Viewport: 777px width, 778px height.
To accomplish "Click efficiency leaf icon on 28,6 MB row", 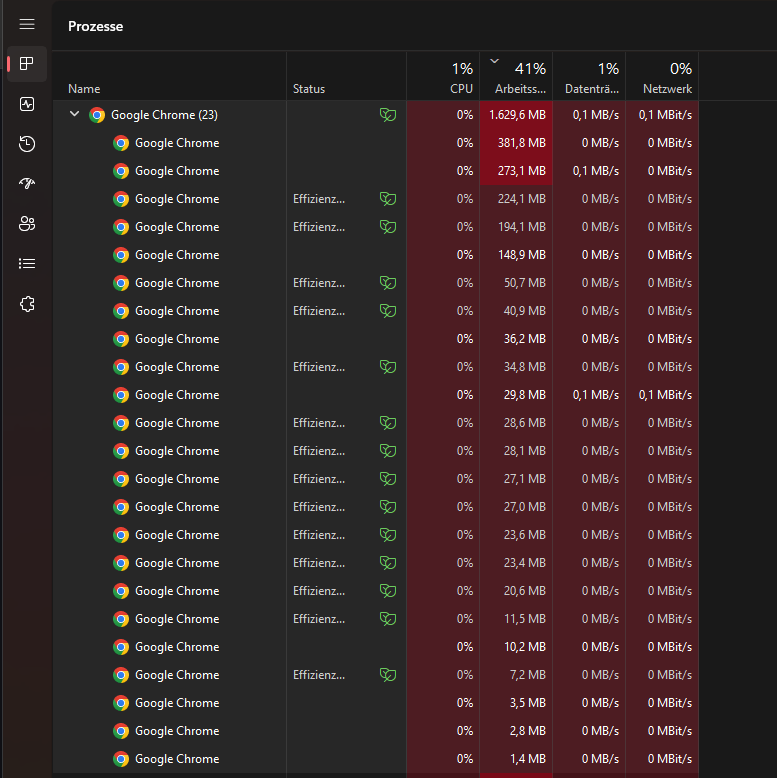I will click(x=388, y=423).
